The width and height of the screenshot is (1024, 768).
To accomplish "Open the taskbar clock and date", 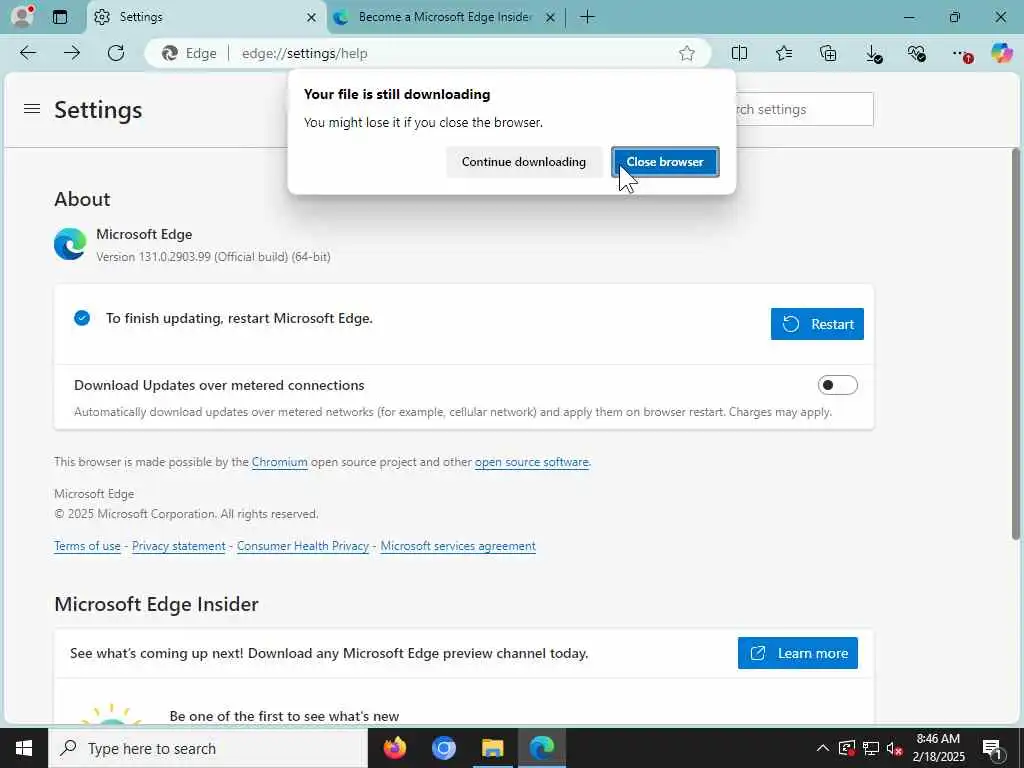I will pos(938,748).
